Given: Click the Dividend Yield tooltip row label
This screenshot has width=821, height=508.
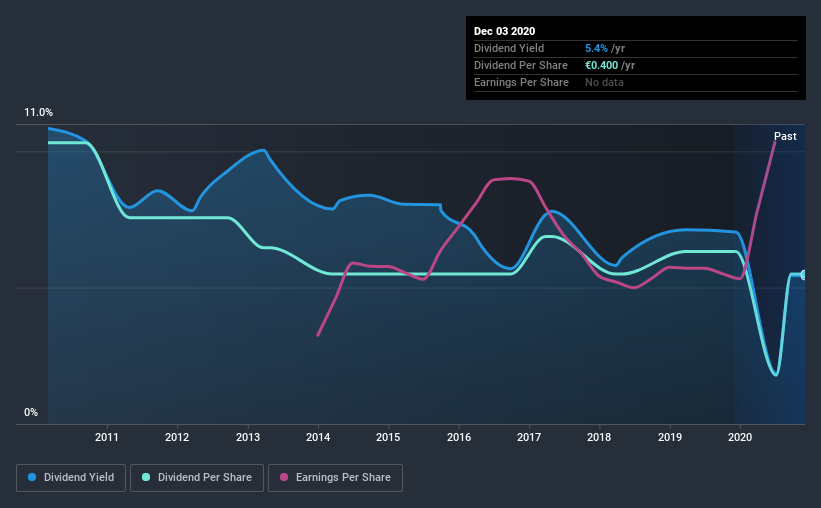Looking at the screenshot, I should tap(509, 48).
